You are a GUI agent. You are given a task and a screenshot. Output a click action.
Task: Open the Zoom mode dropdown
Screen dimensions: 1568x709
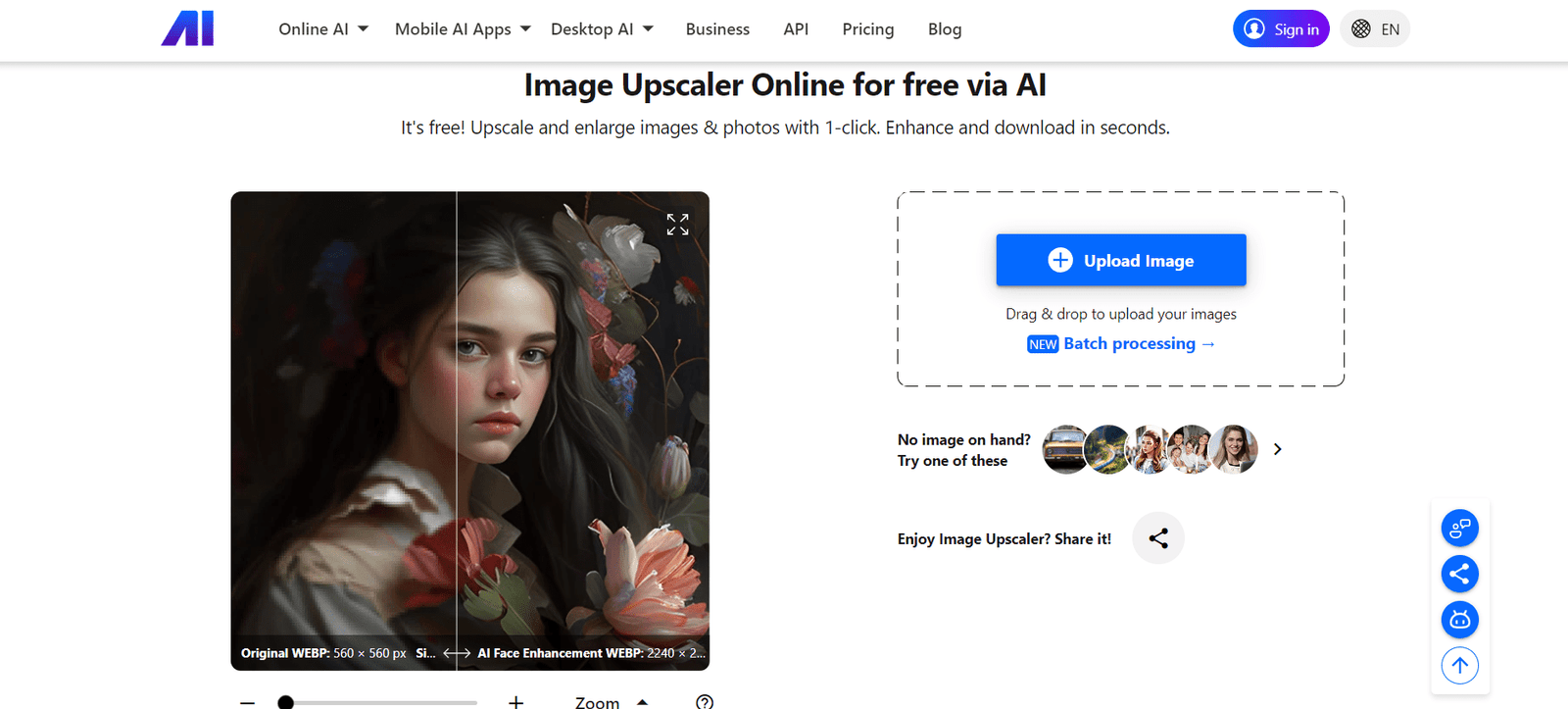click(612, 702)
